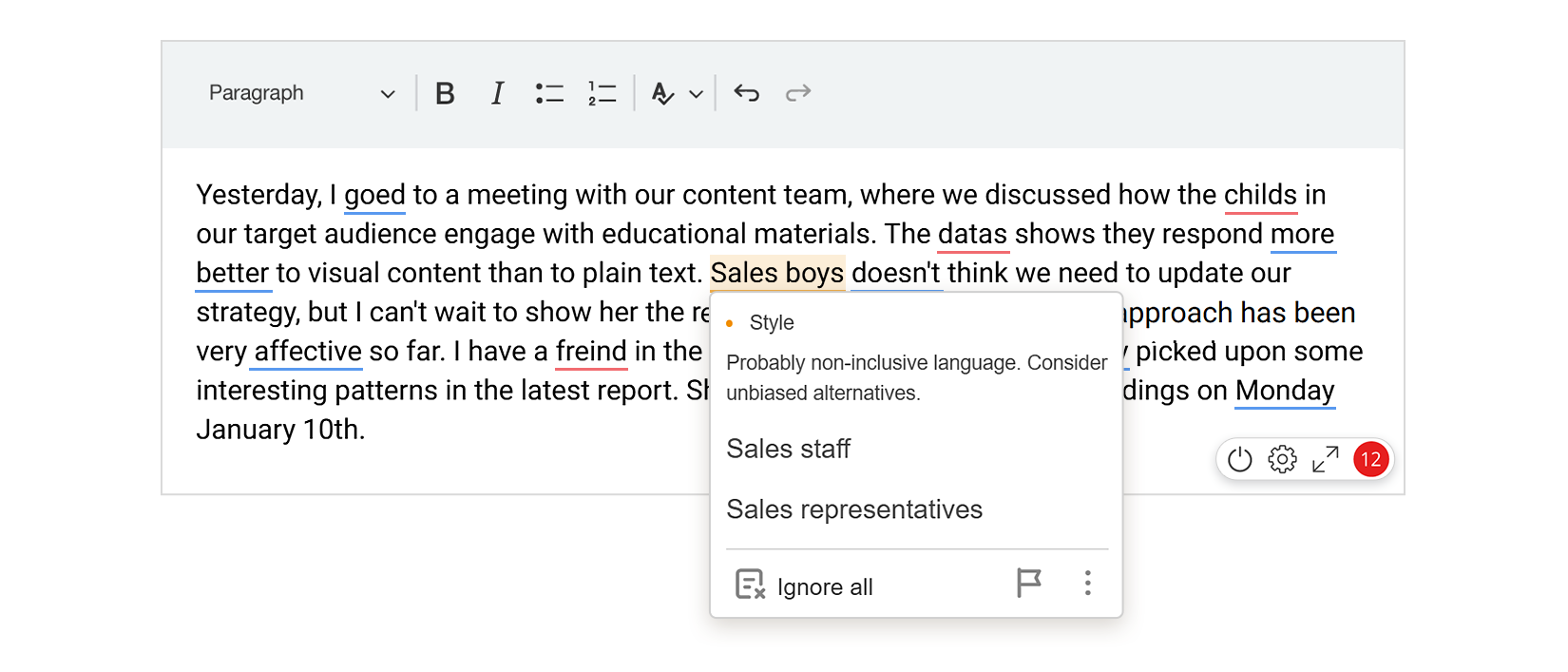Viewport: 1568px width, 672px height.
Task: Click the misspelled word 'goed'
Action: (374, 195)
